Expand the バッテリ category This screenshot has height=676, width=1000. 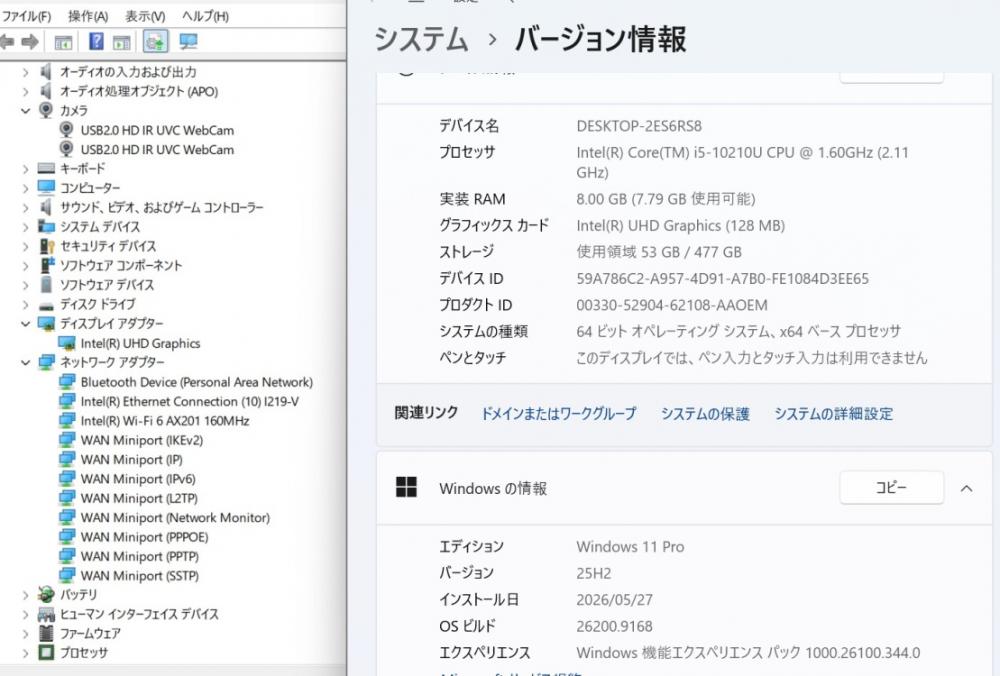tap(26, 595)
